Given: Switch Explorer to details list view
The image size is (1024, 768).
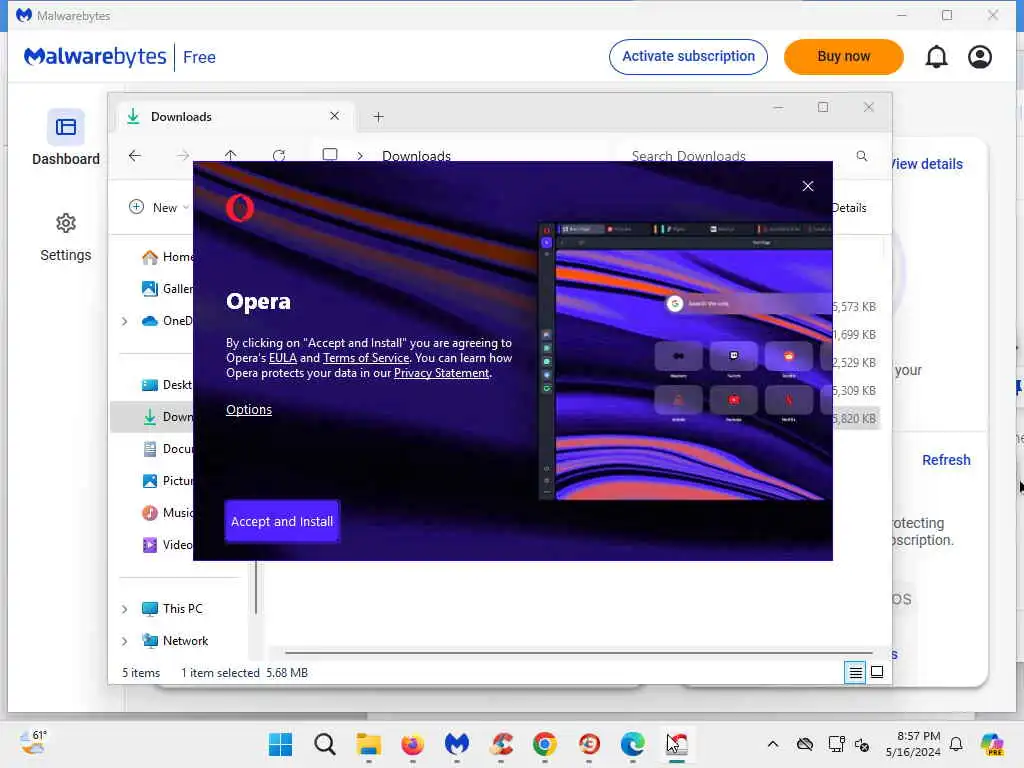Looking at the screenshot, I should [856, 672].
